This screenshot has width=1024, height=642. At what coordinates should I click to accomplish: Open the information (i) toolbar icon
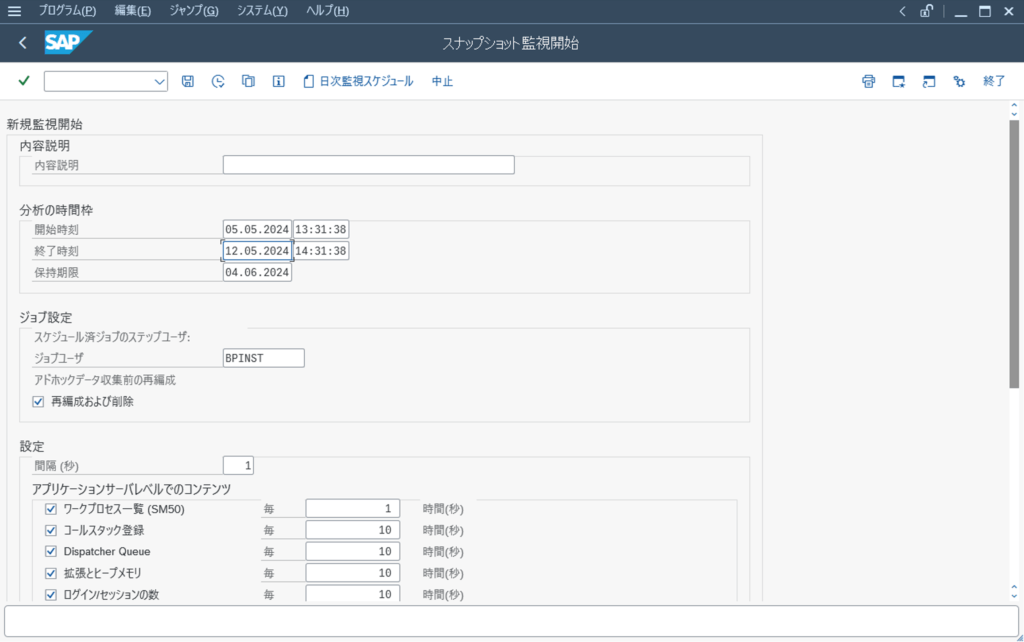coord(277,81)
